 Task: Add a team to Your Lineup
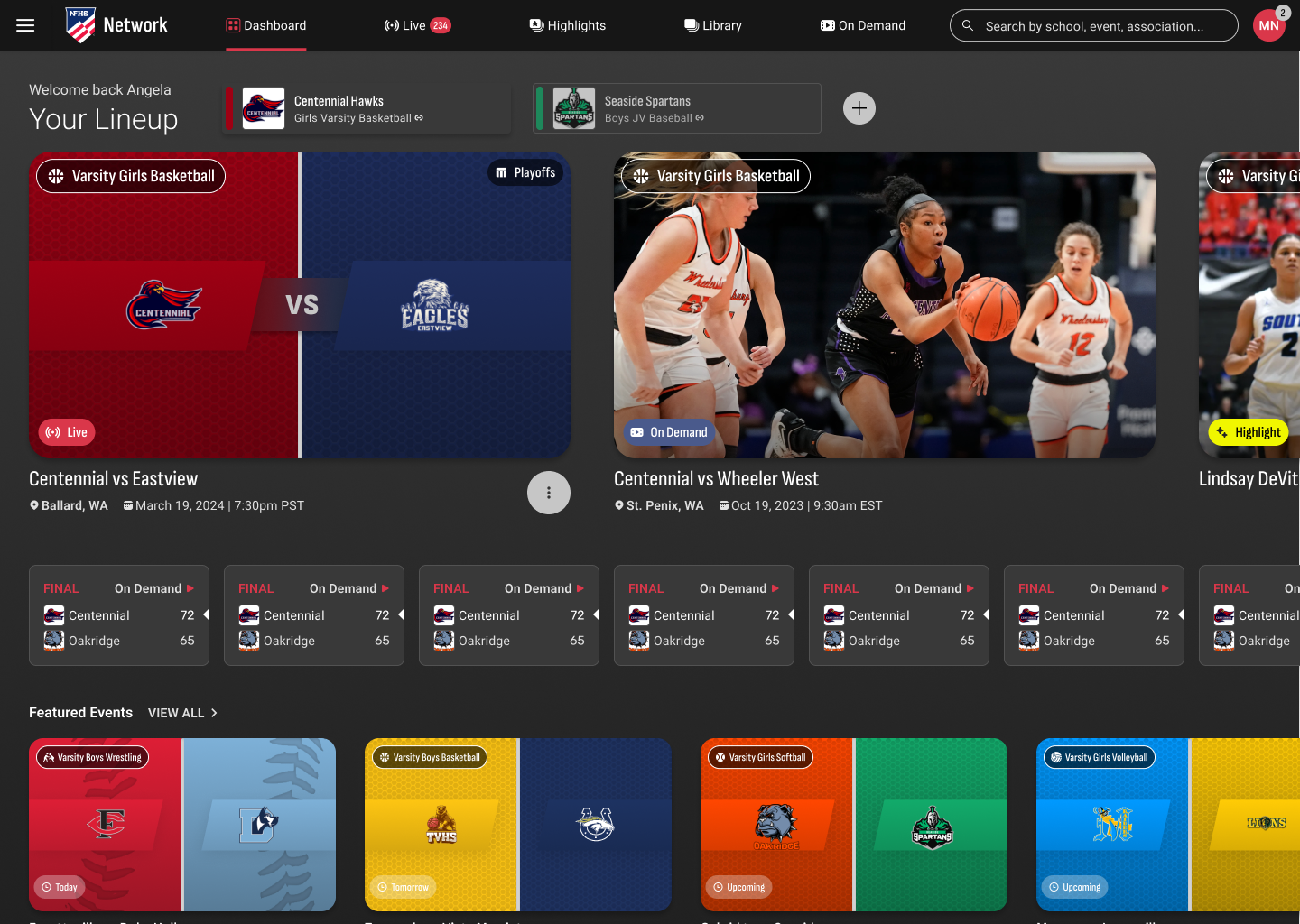(x=859, y=108)
